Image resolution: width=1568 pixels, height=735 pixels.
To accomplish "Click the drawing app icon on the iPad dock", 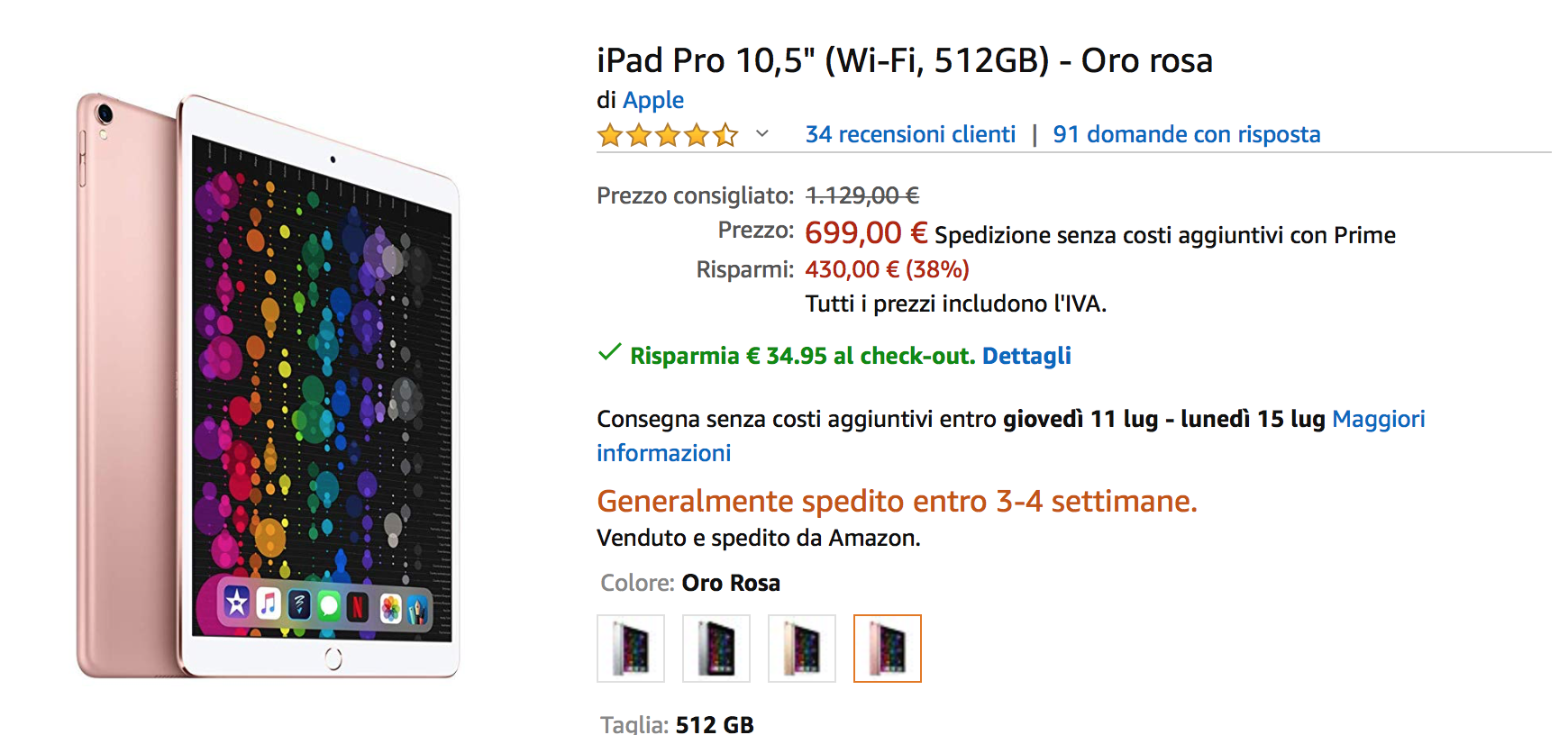I will coord(417,609).
